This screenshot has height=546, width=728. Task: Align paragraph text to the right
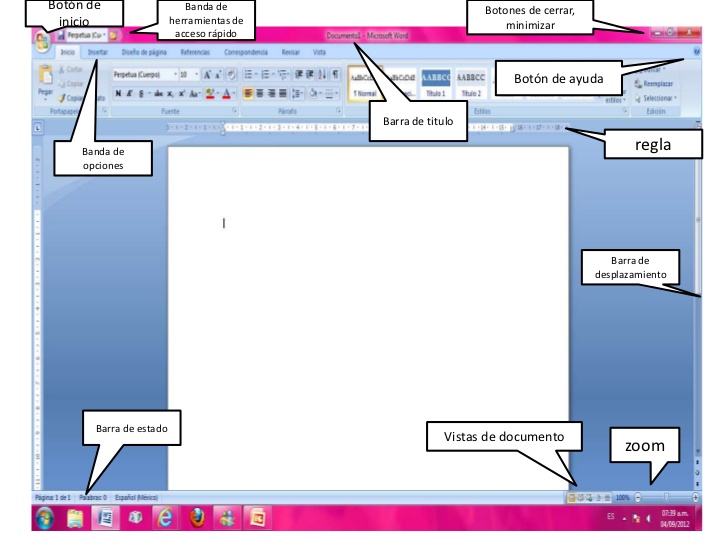tap(271, 93)
